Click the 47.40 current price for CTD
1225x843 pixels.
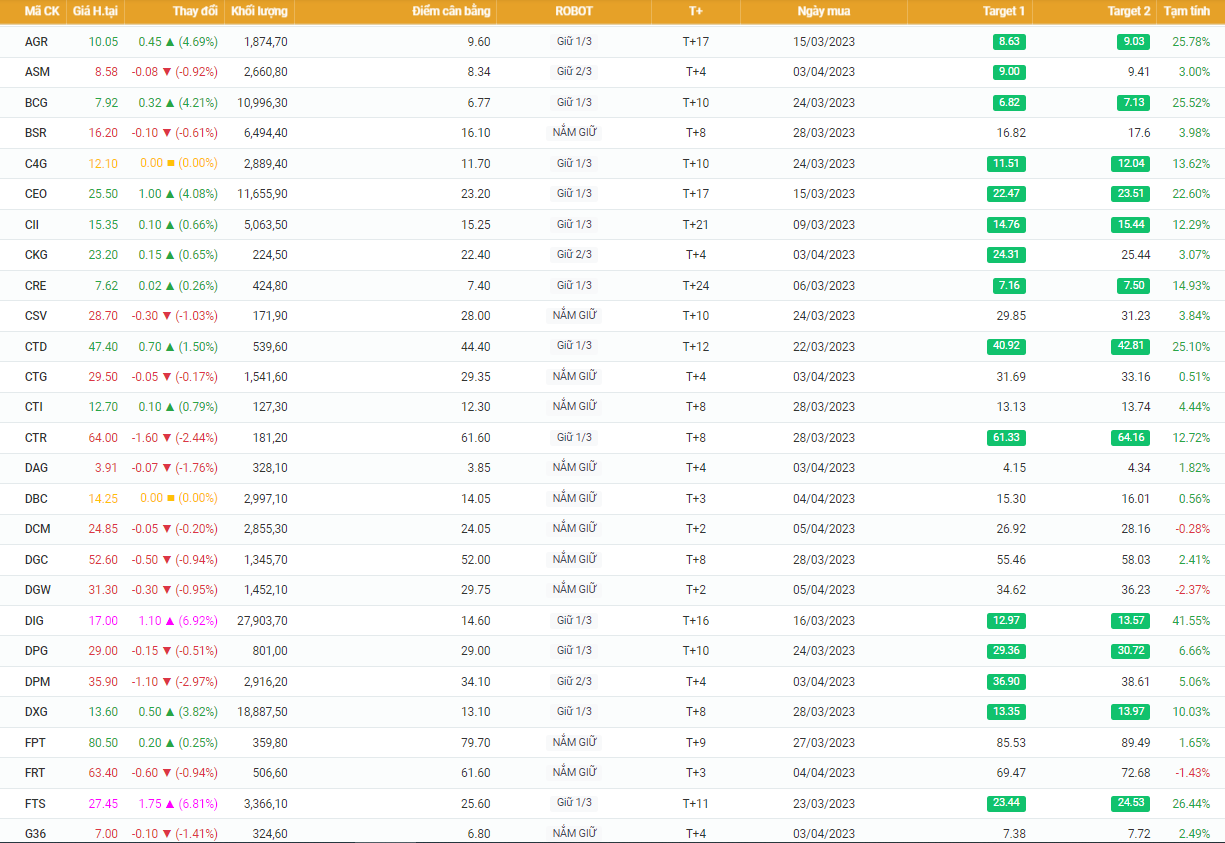coord(103,347)
